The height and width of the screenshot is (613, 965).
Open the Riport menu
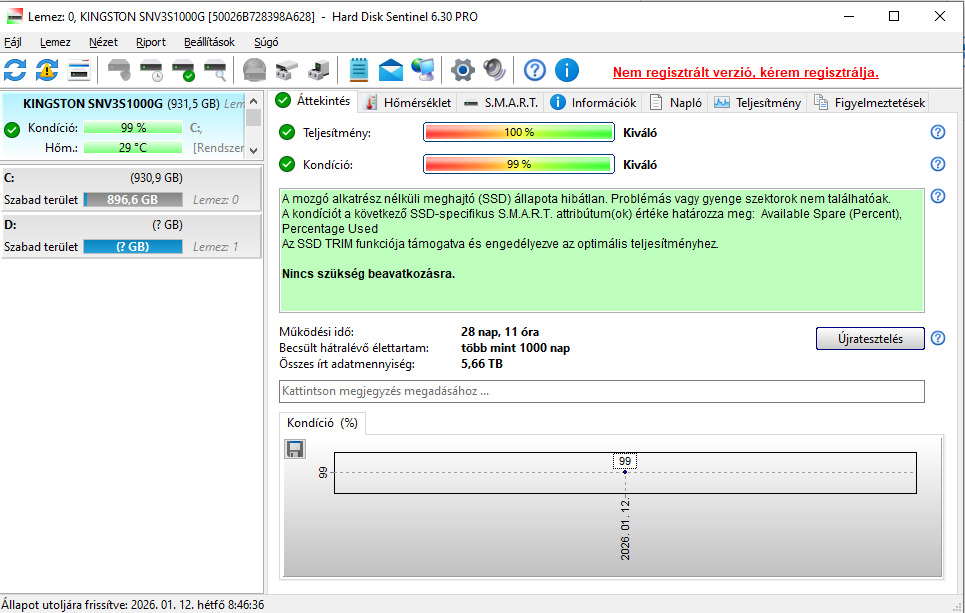point(151,42)
